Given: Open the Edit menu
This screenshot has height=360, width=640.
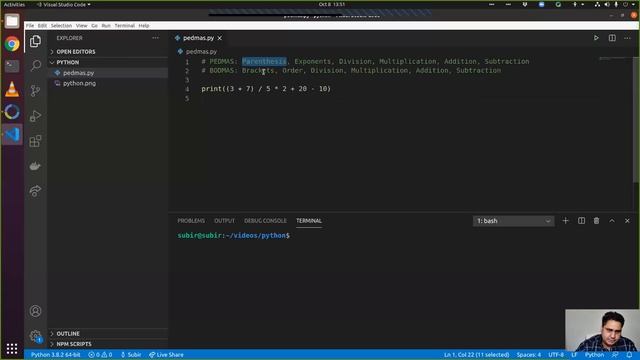Looking at the screenshot, I should click(42, 25).
